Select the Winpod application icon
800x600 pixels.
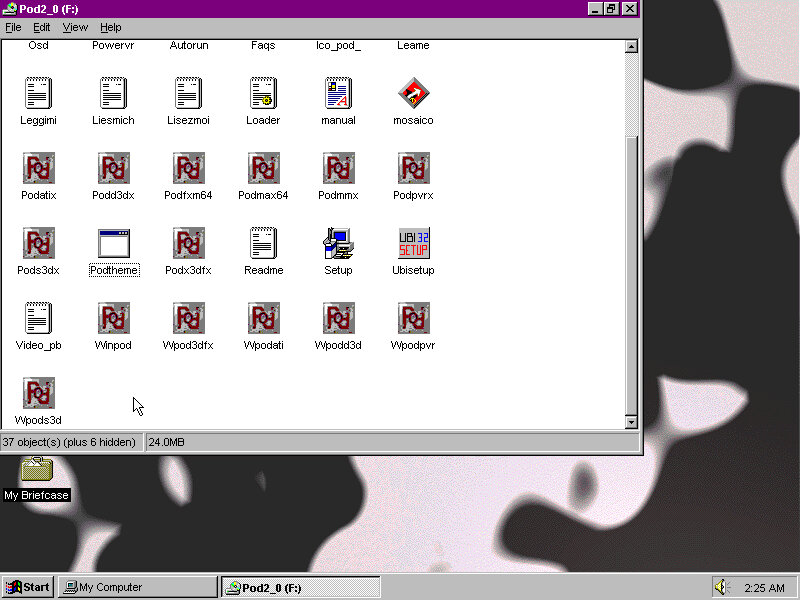tap(113, 319)
